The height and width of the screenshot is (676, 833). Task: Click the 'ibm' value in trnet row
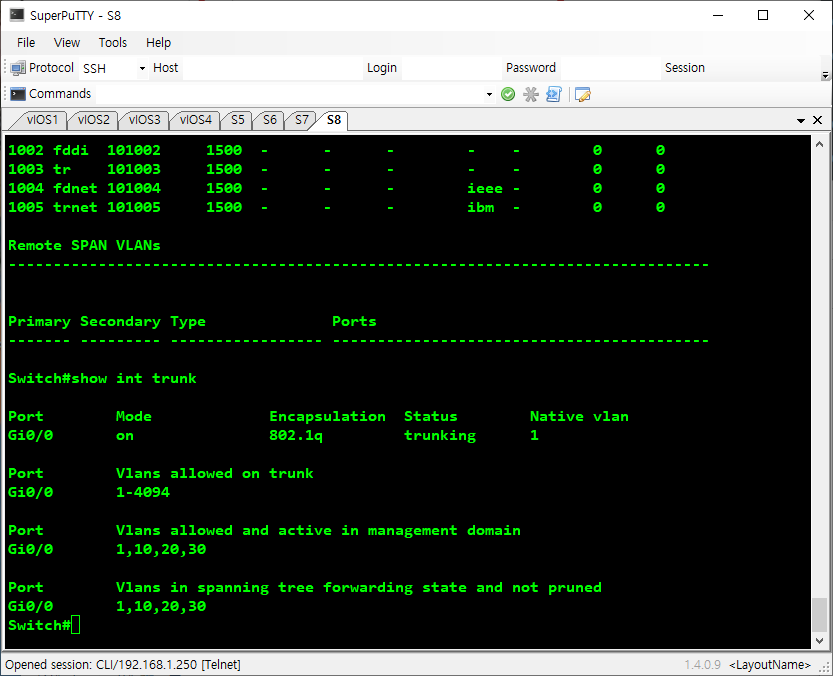(x=480, y=207)
